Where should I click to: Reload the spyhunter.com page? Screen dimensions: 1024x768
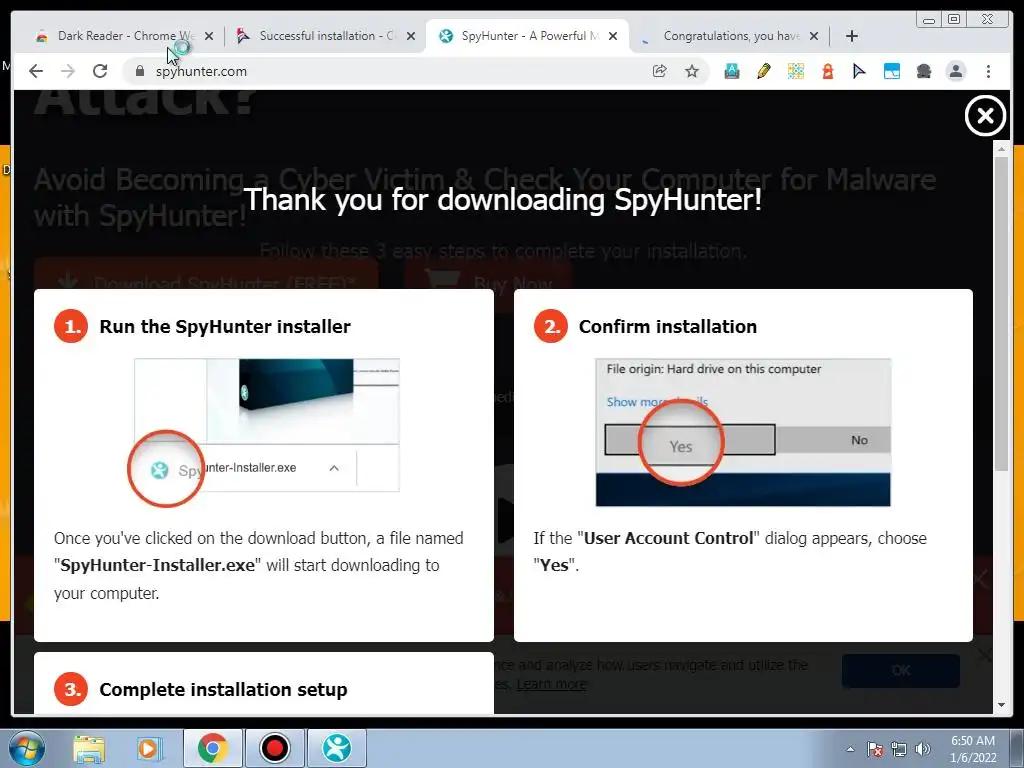pos(100,71)
